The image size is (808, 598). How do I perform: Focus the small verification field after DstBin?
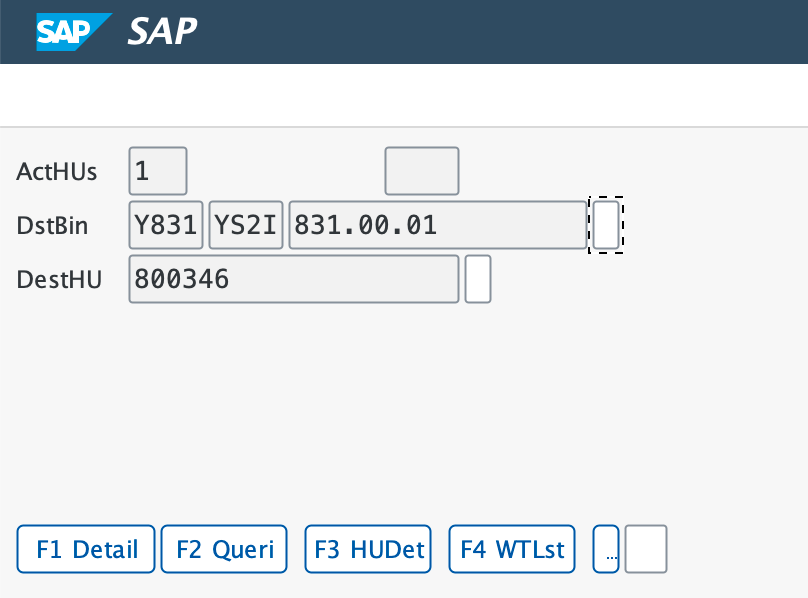(x=606, y=225)
